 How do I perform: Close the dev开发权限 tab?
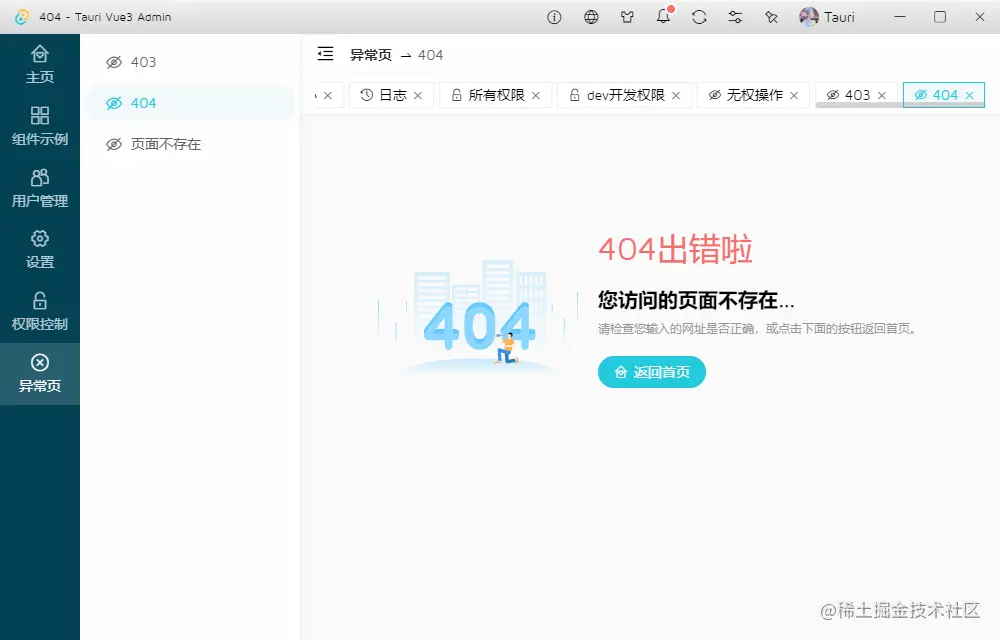coord(676,96)
